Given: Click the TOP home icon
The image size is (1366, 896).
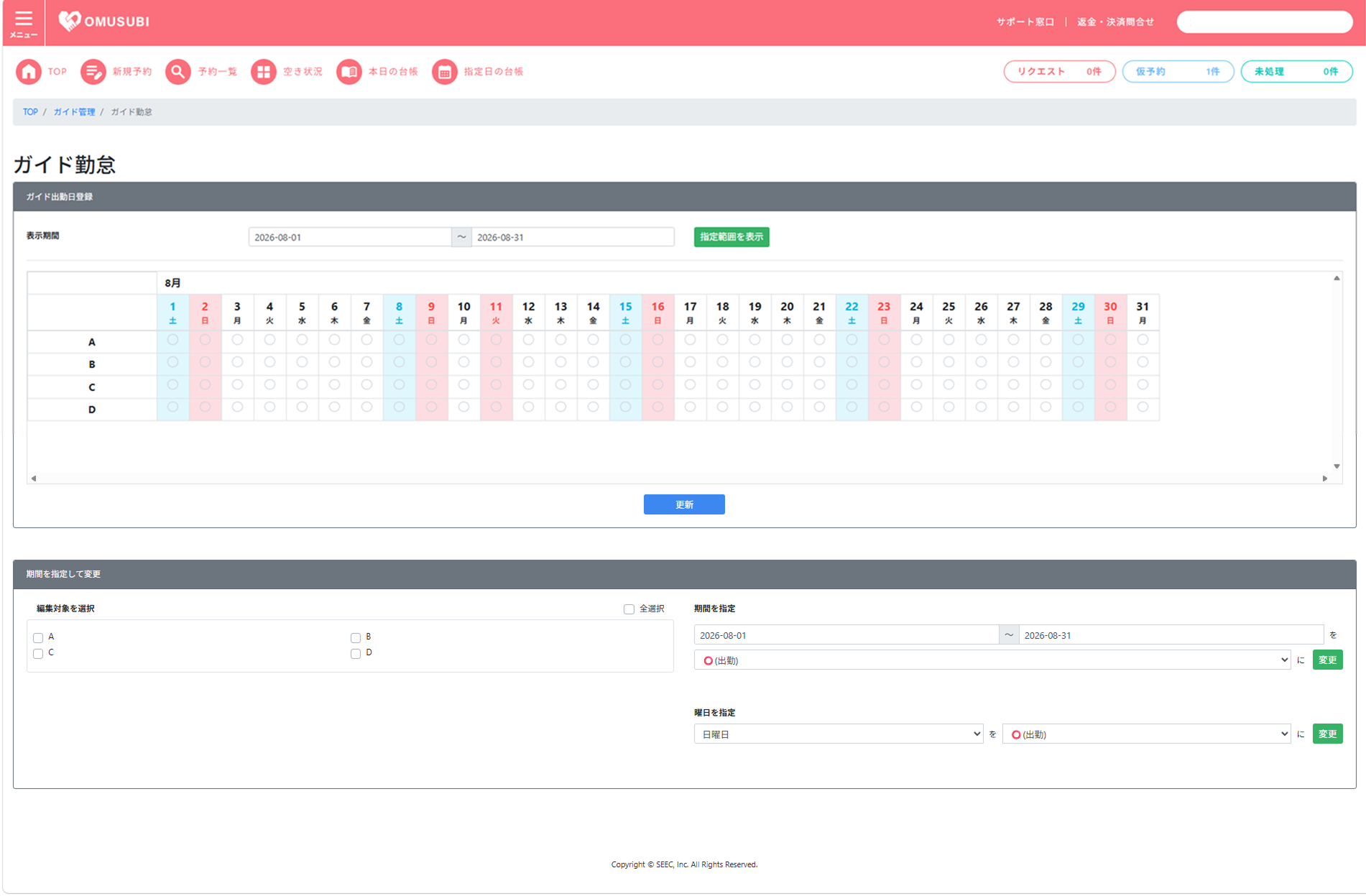Looking at the screenshot, I should click(29, 72).
